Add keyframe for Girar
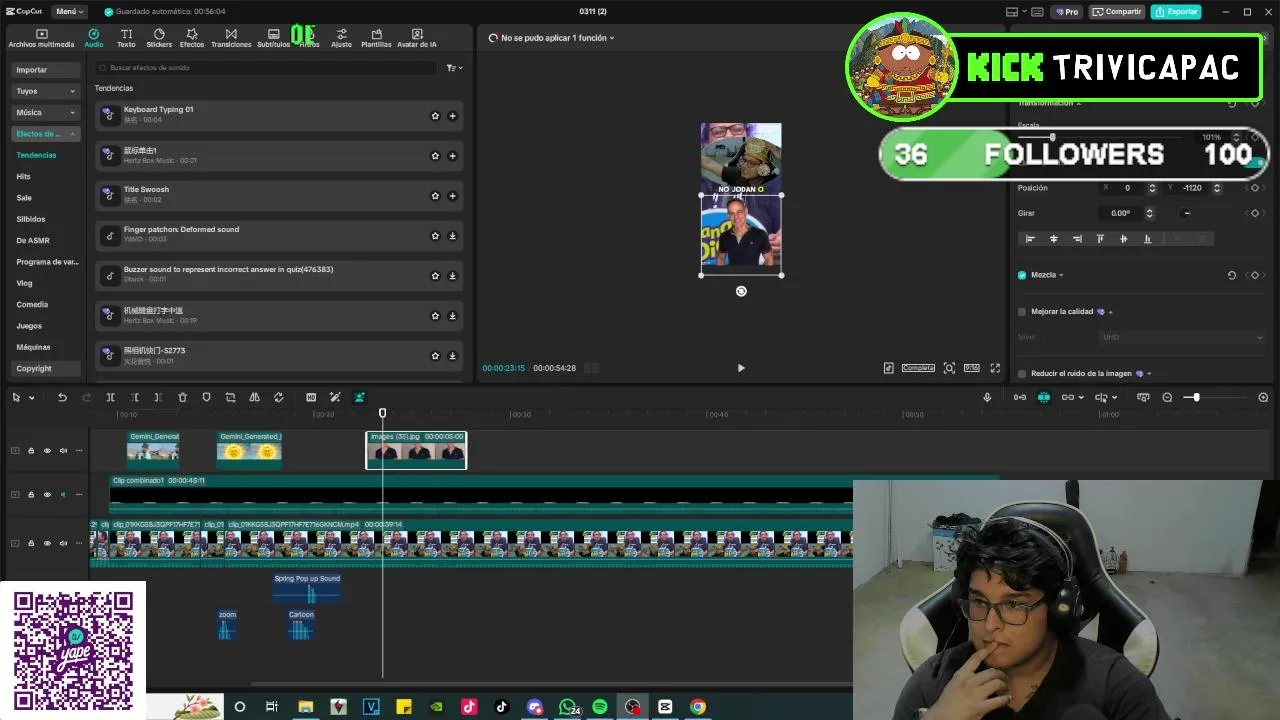The image size is (1280, 720). coord(1255,213)
